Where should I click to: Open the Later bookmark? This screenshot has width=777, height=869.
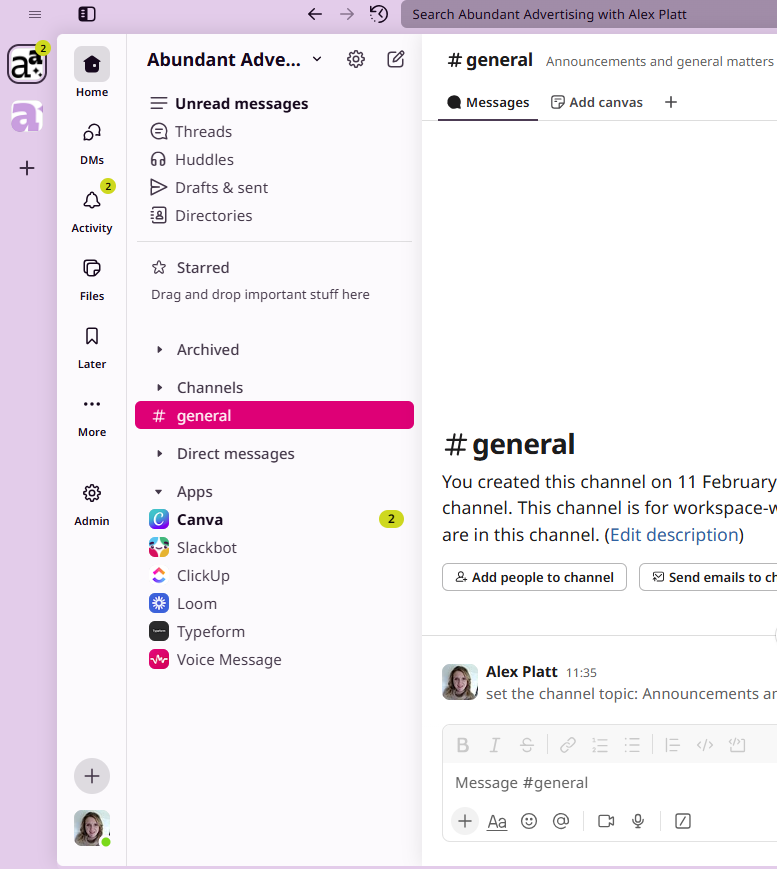pos(92,348)
